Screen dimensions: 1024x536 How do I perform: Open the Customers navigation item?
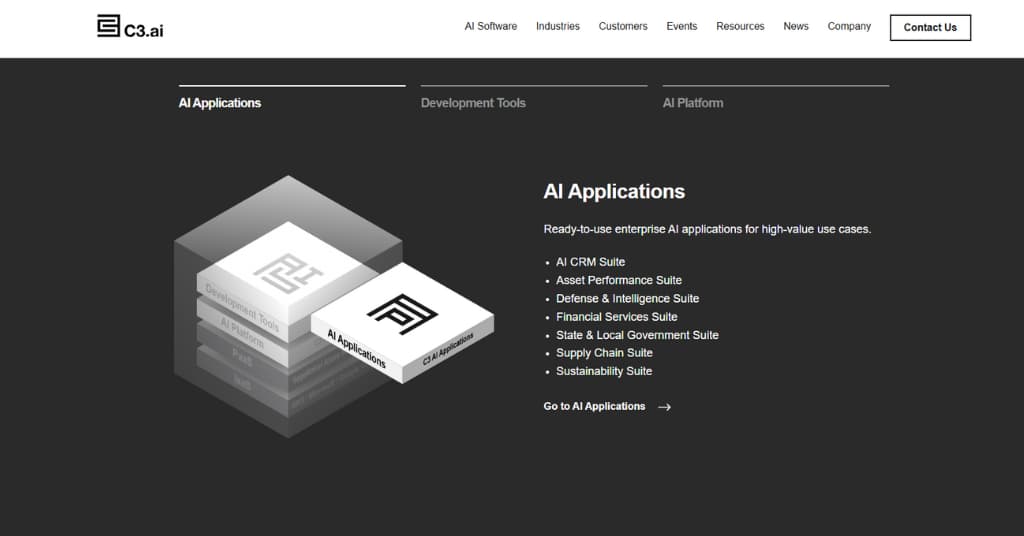coord(623,26)
